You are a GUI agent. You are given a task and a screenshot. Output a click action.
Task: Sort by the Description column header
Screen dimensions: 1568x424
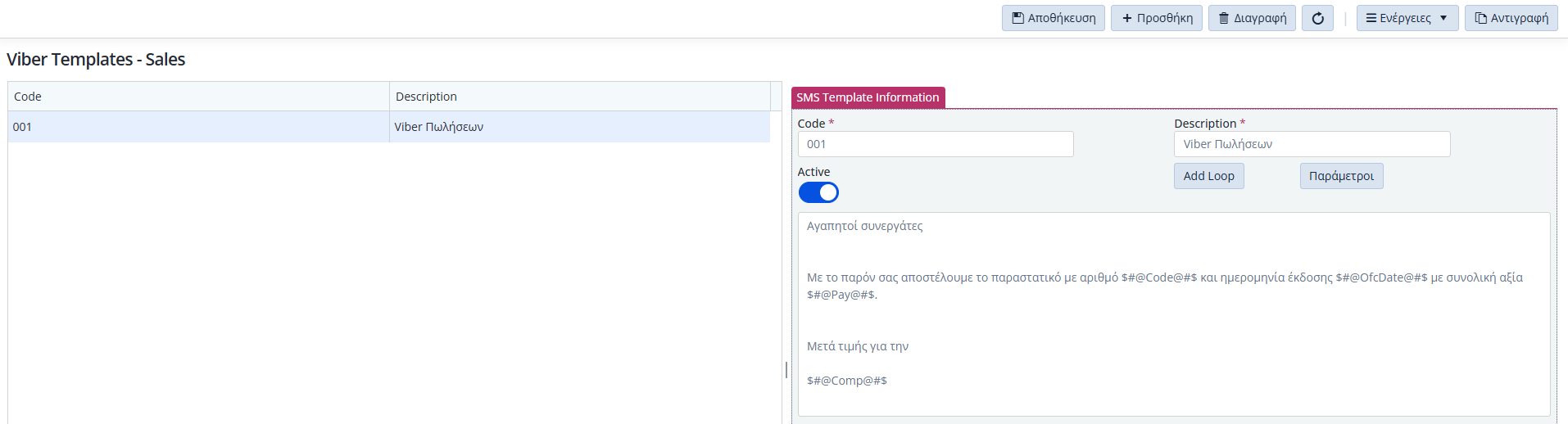click(579, 97)
